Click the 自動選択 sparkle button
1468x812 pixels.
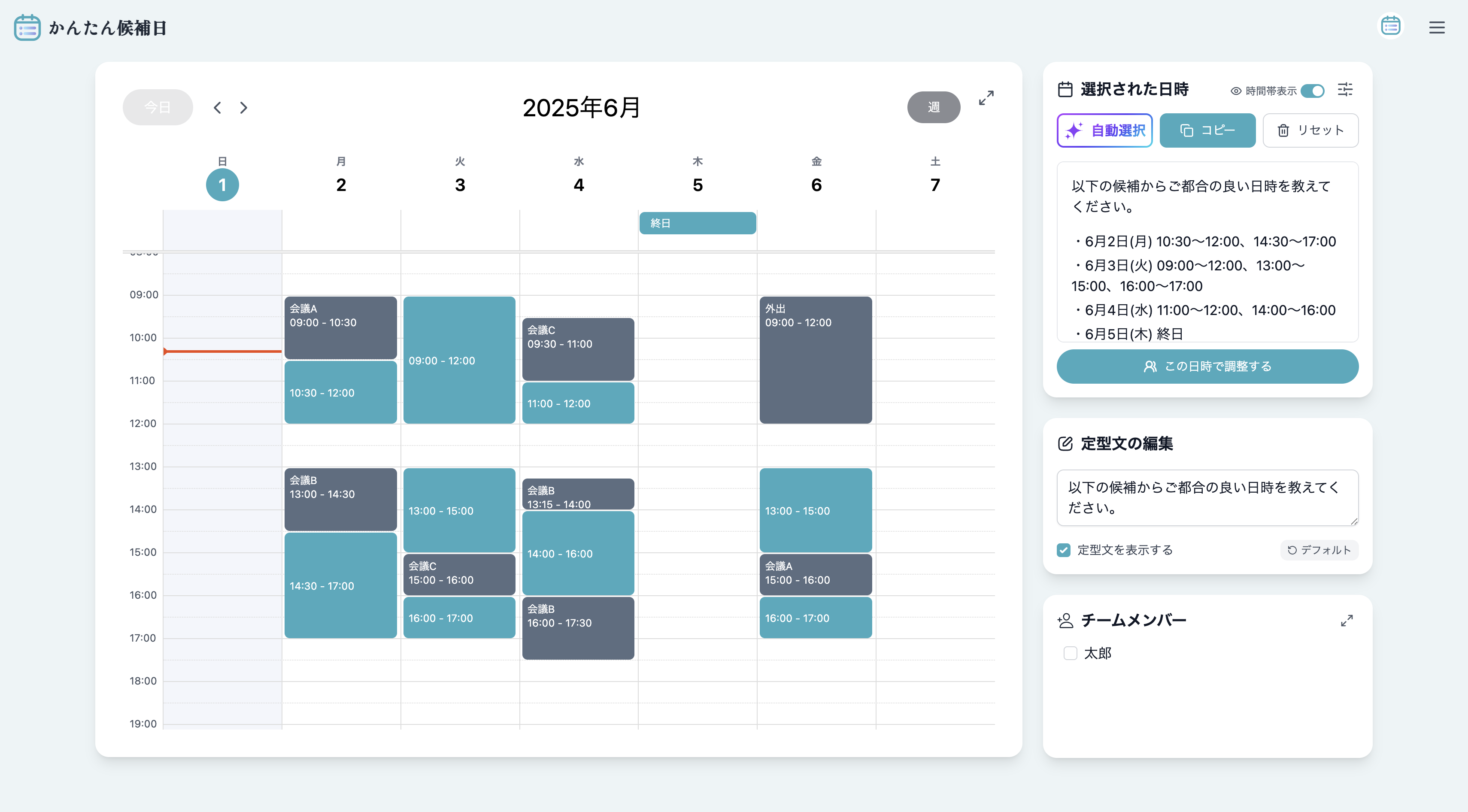point(1104,130)
